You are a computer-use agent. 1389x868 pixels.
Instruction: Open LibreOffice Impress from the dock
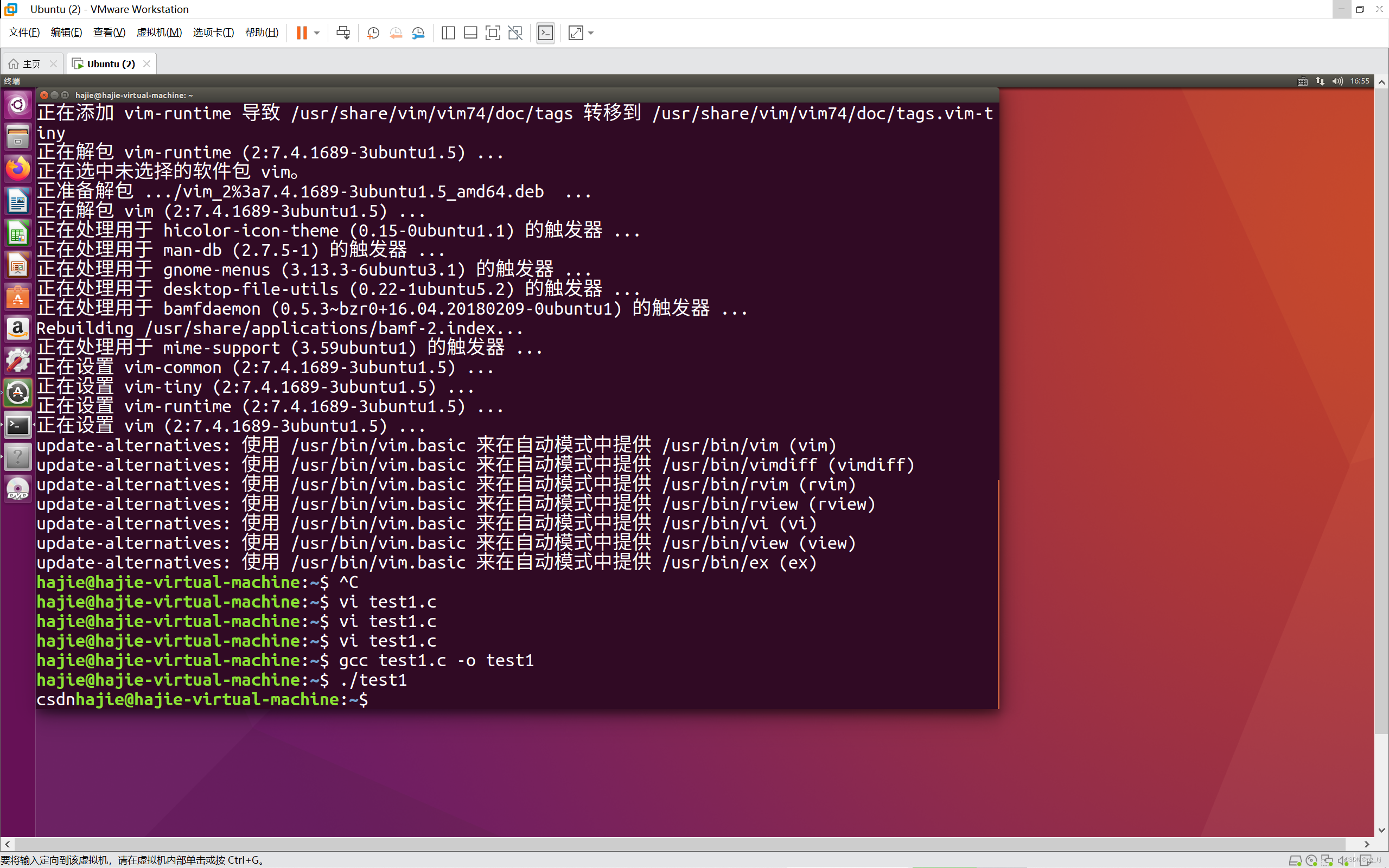point(18,266)
